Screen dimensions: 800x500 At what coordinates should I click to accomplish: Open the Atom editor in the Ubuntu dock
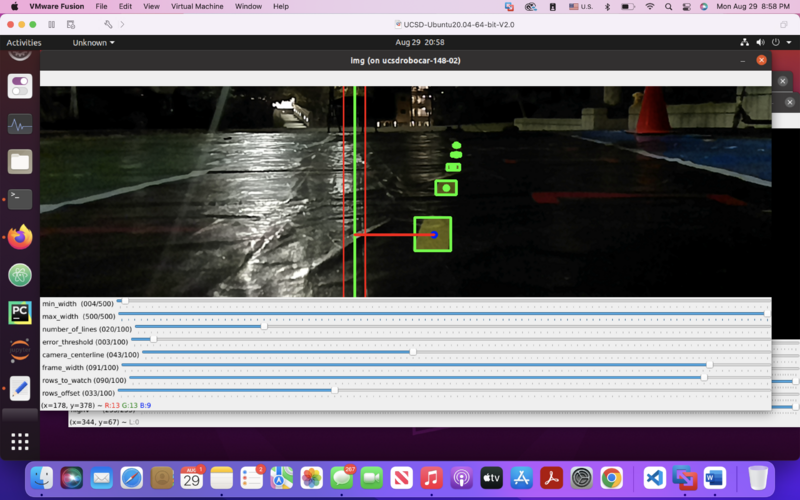pos(20,275)
